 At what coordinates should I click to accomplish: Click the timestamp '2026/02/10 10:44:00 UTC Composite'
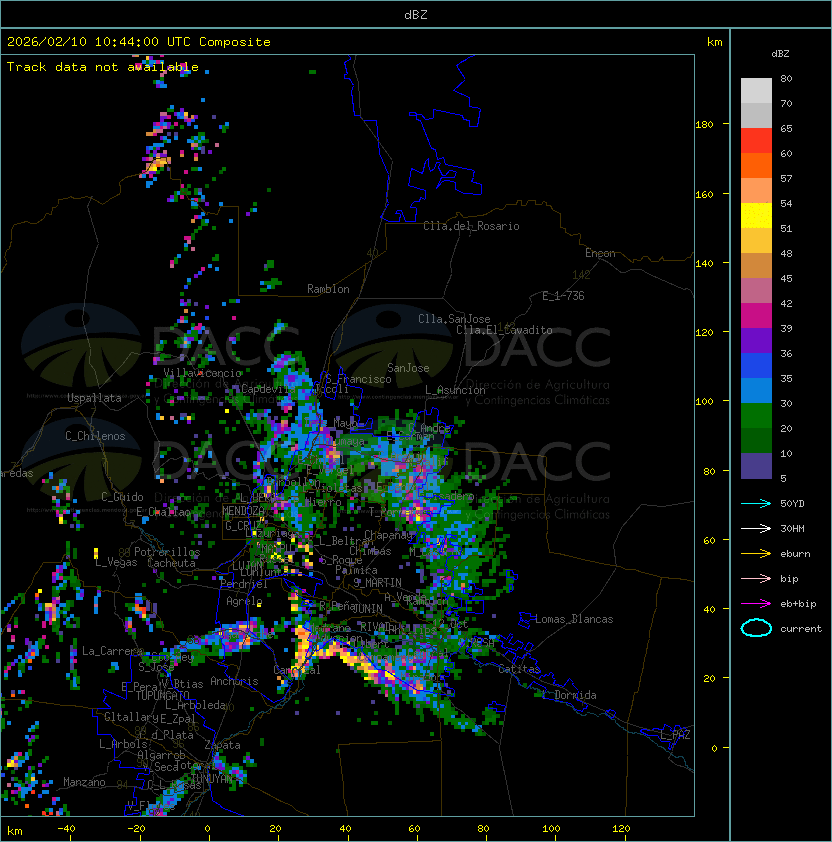point(139,42)
